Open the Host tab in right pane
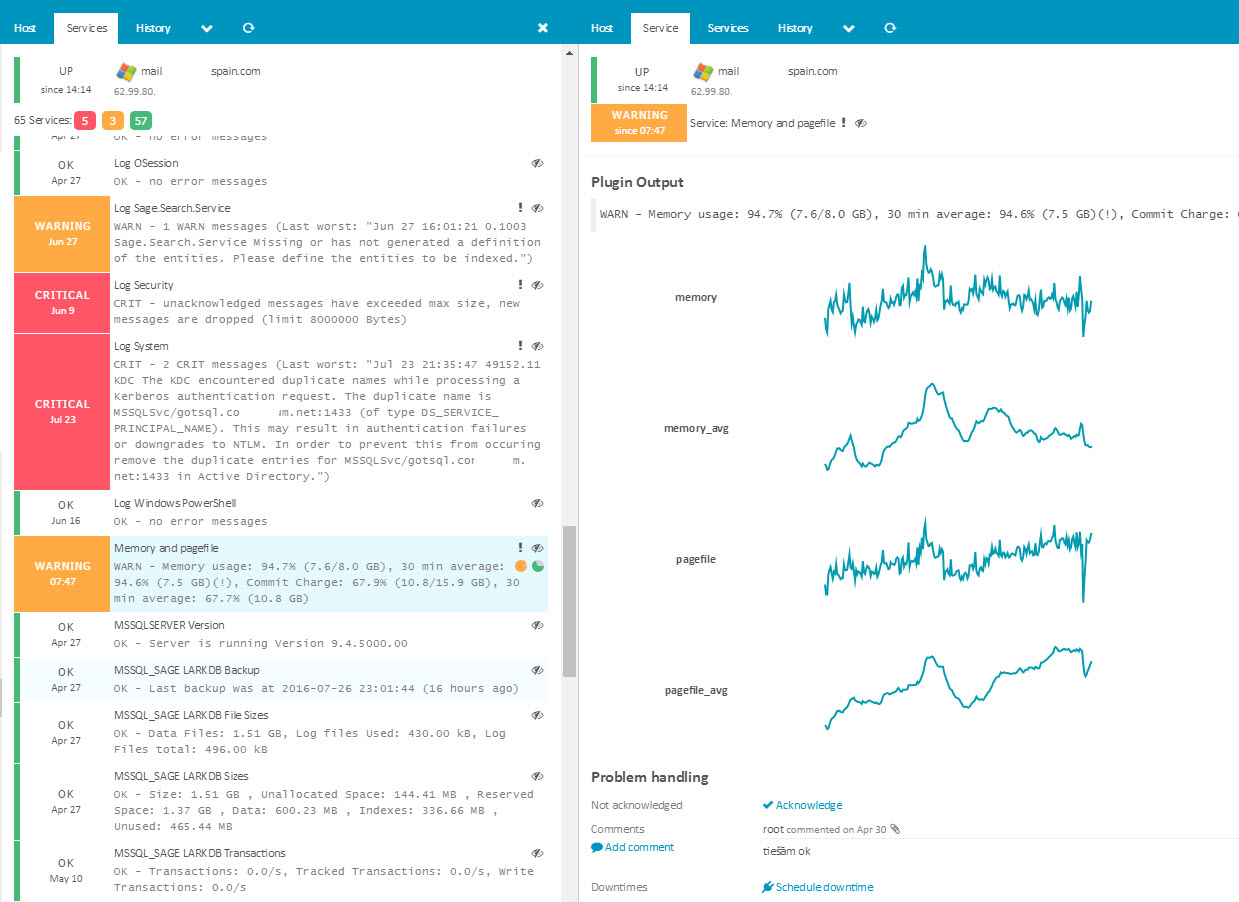1239x902 pixels. point(602,28)
